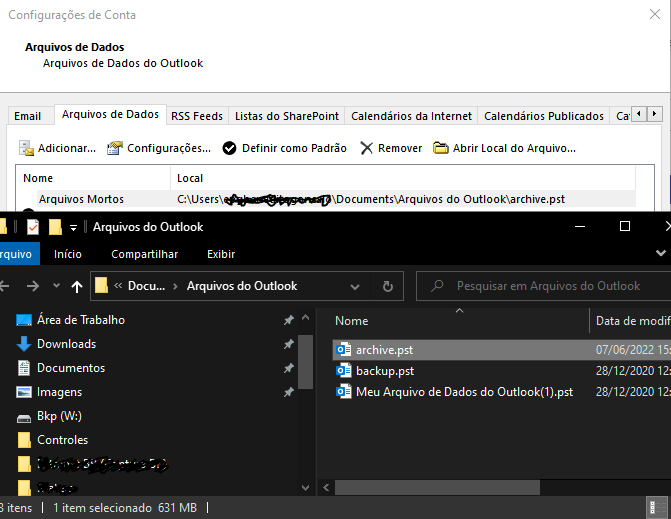This screenshot has width=671, height=519.
Task: Open Calendários da Internet tab
Action: point(411,116)
